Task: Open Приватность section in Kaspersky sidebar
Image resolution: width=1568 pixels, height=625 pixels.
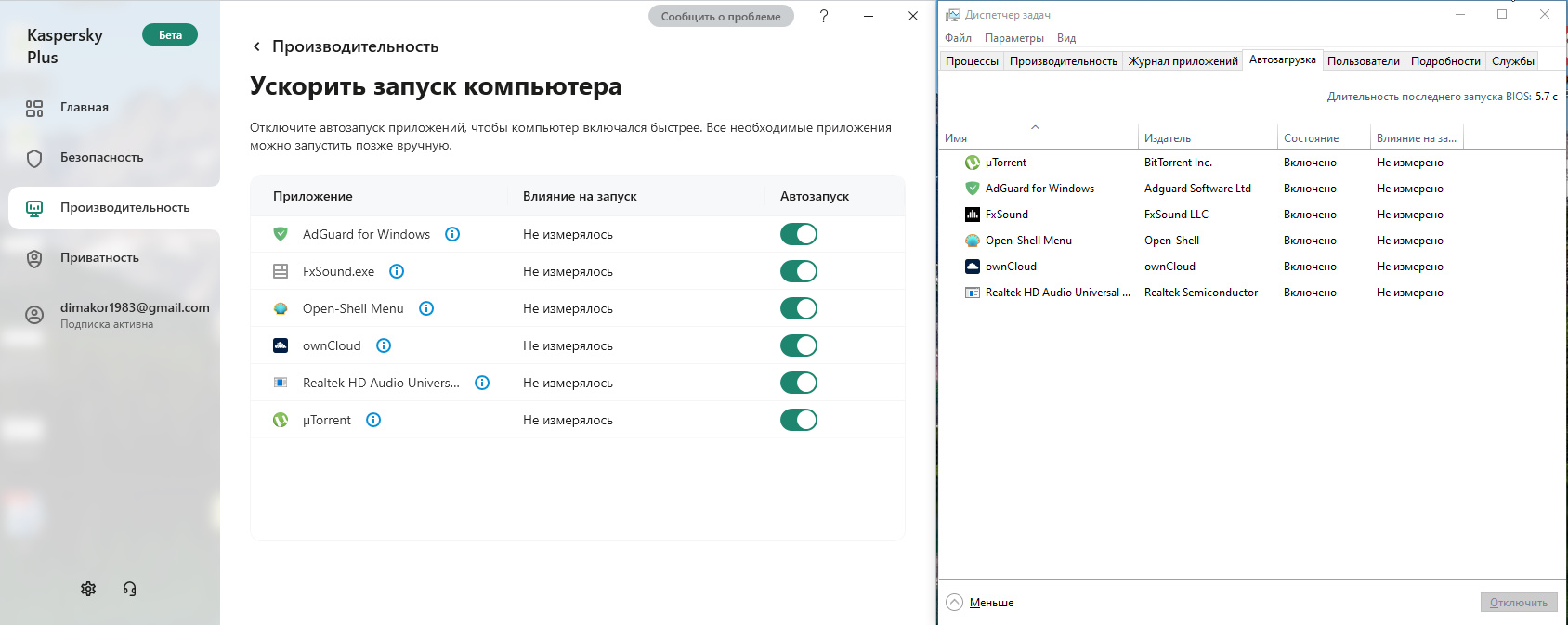Action: [111, 258]
